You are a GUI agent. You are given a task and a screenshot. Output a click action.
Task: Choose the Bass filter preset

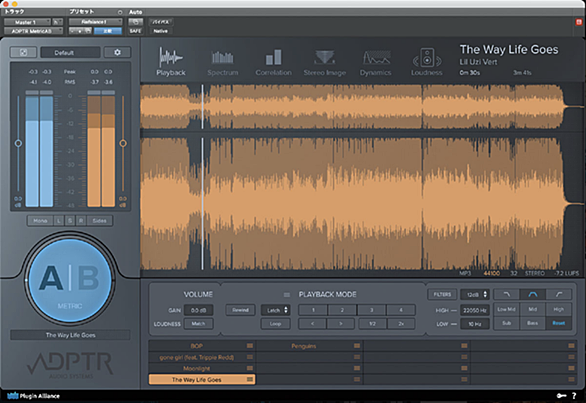[533, 323]
